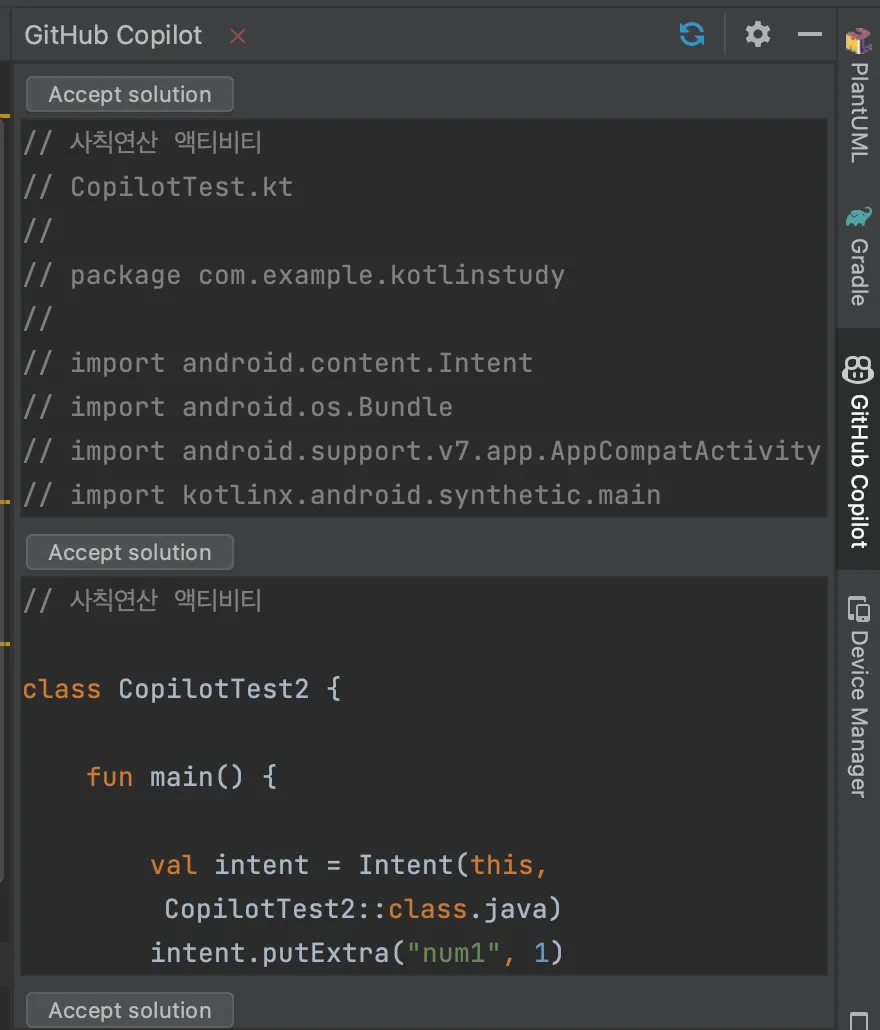The height and width of the screenshot is (1030, 880).
Task: Close the GitHub Copilot tab with red X
Action: 238,35
